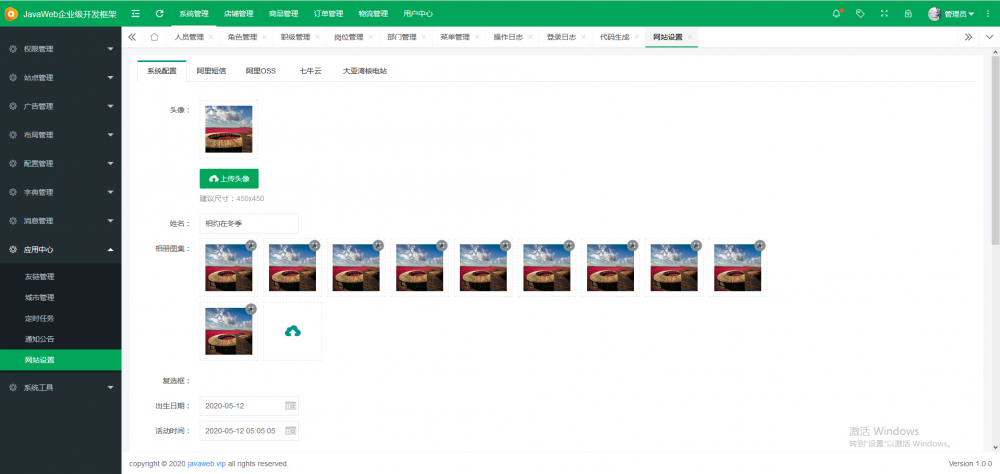
Task: Expand the 消息管理 sidebar menu arrow
Action: (110, 221)
